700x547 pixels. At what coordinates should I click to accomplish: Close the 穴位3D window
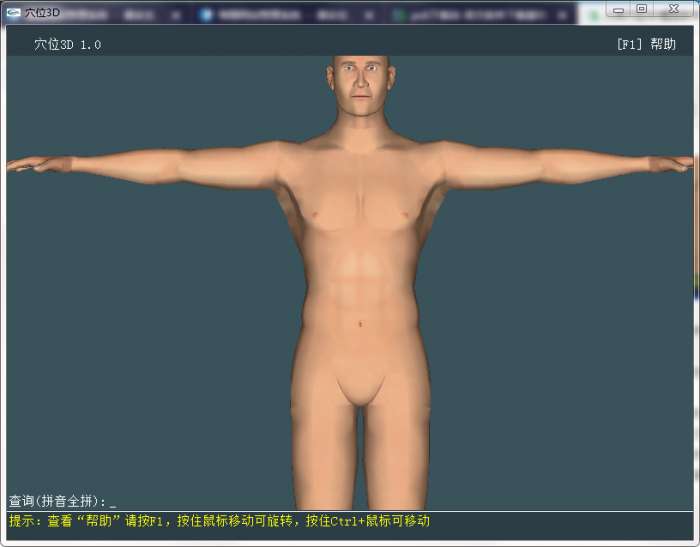[674, 9]
